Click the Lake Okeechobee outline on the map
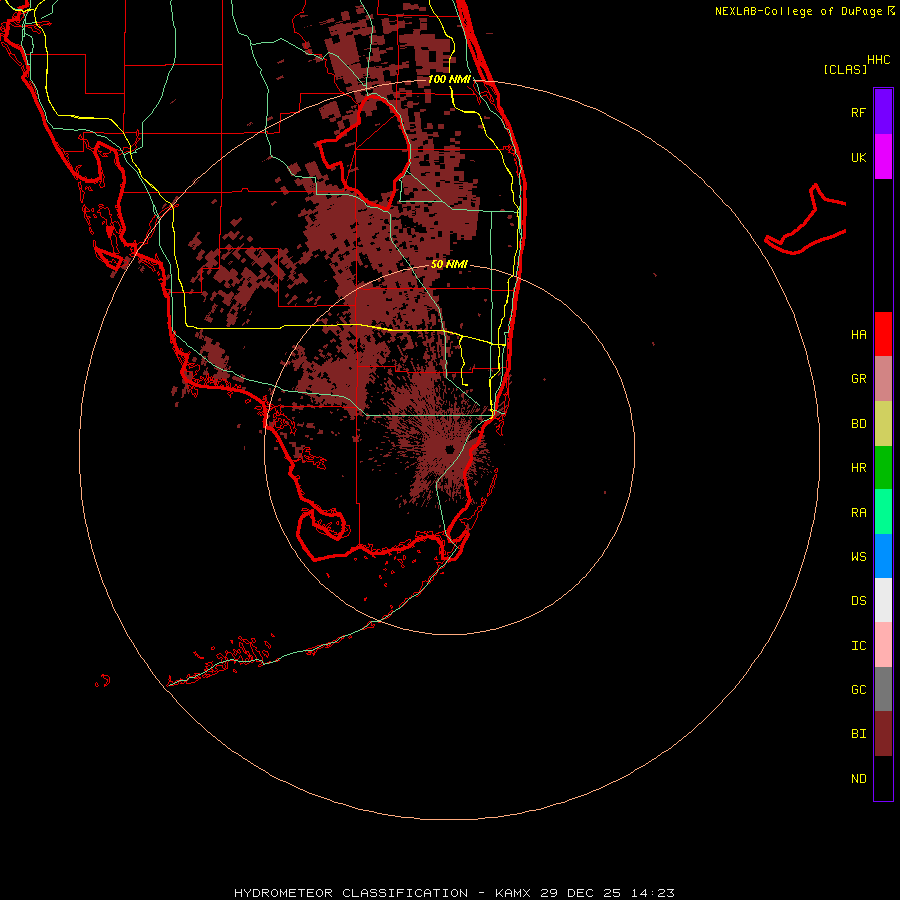The height and width of the screenshot is (900, 900). (364, 151)
